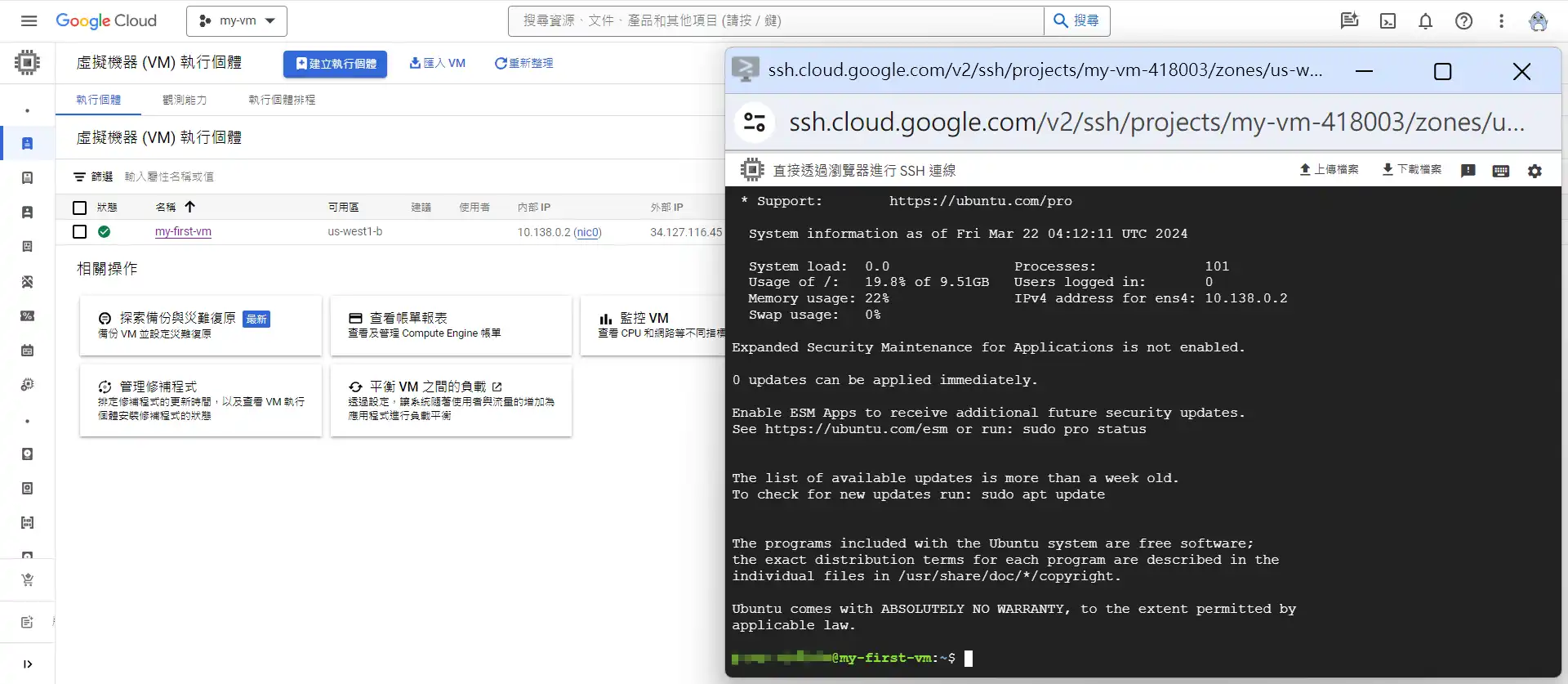This screenshot has width=1568, height=684.
Task: Open the Gemini chat assistant icon
Action: 1349,20
